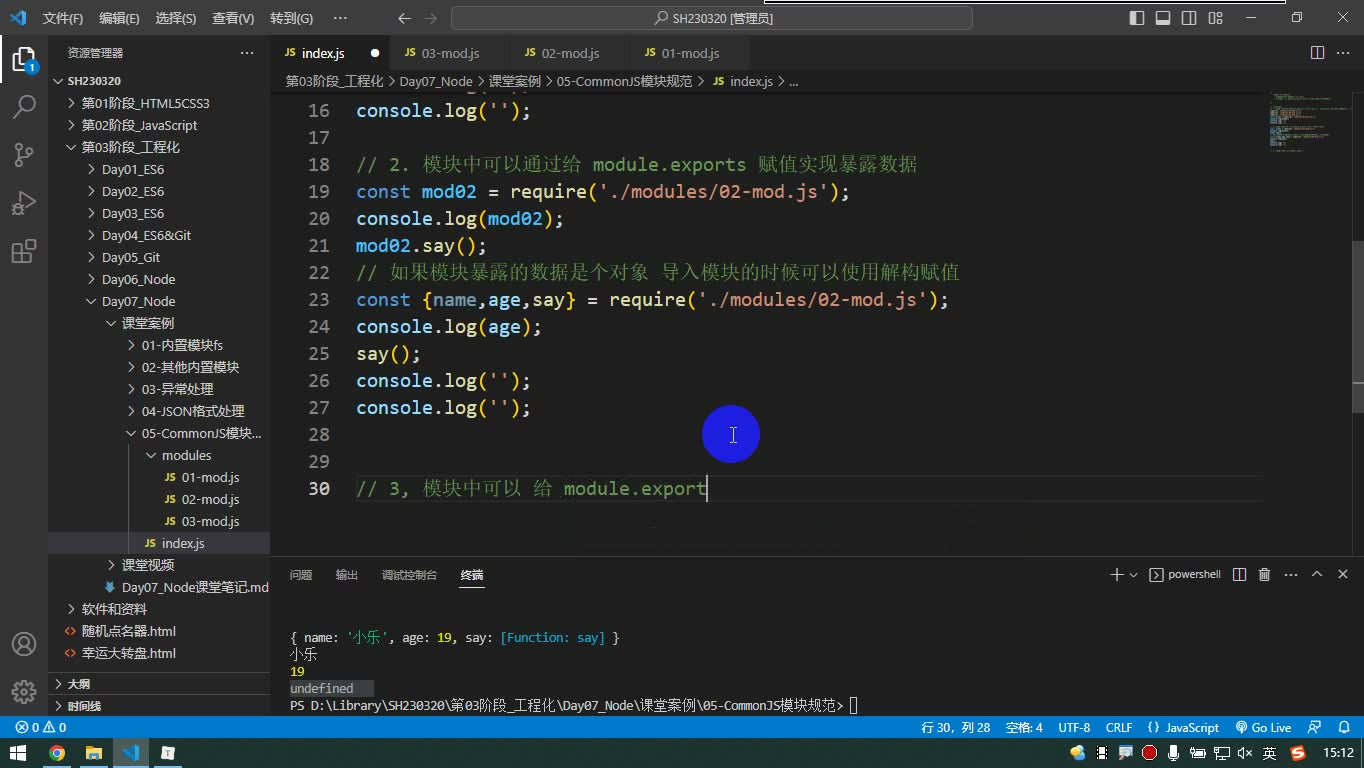Screen dimensions: 1364x768
Task: Open the Search view in activity bar
Action: pyautogui.click(x=24, y=106)
